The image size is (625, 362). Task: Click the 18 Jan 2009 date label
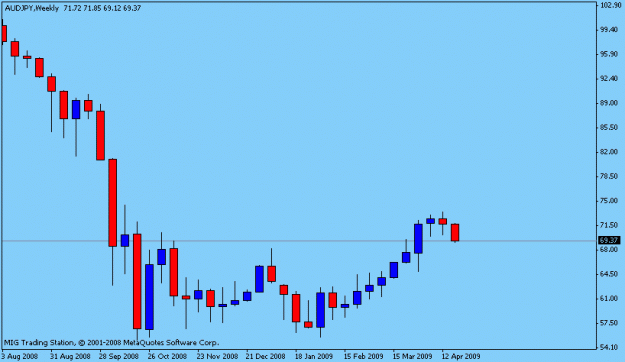pyautogui.click(x=314, y=356)
